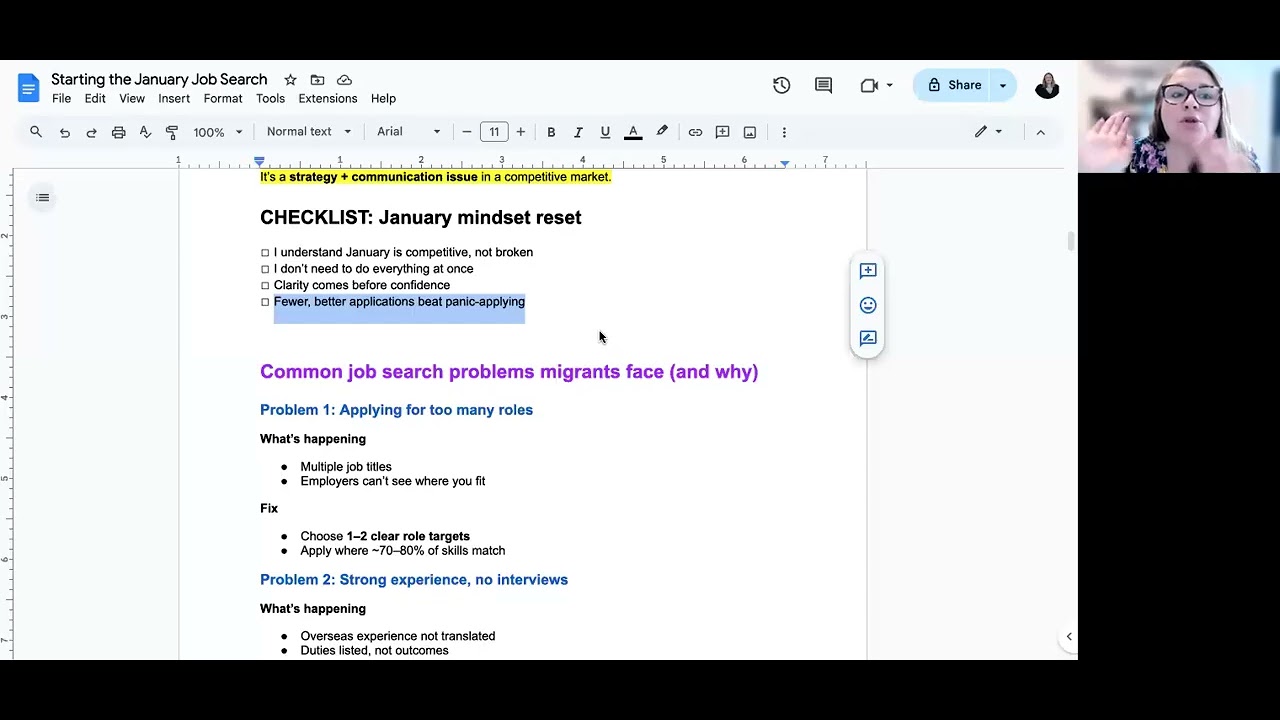Click heading 'CHECKLIST: January mindset reset'
The image size is (1280, 720).
coord(420,218)
